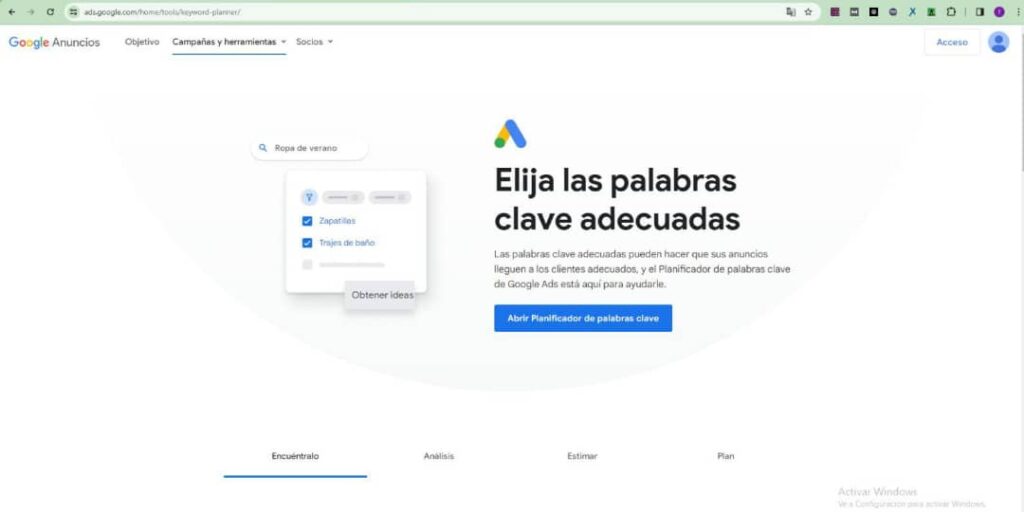Toggle the browser side panel icon
1024x512 pixels.
point(980,12)
